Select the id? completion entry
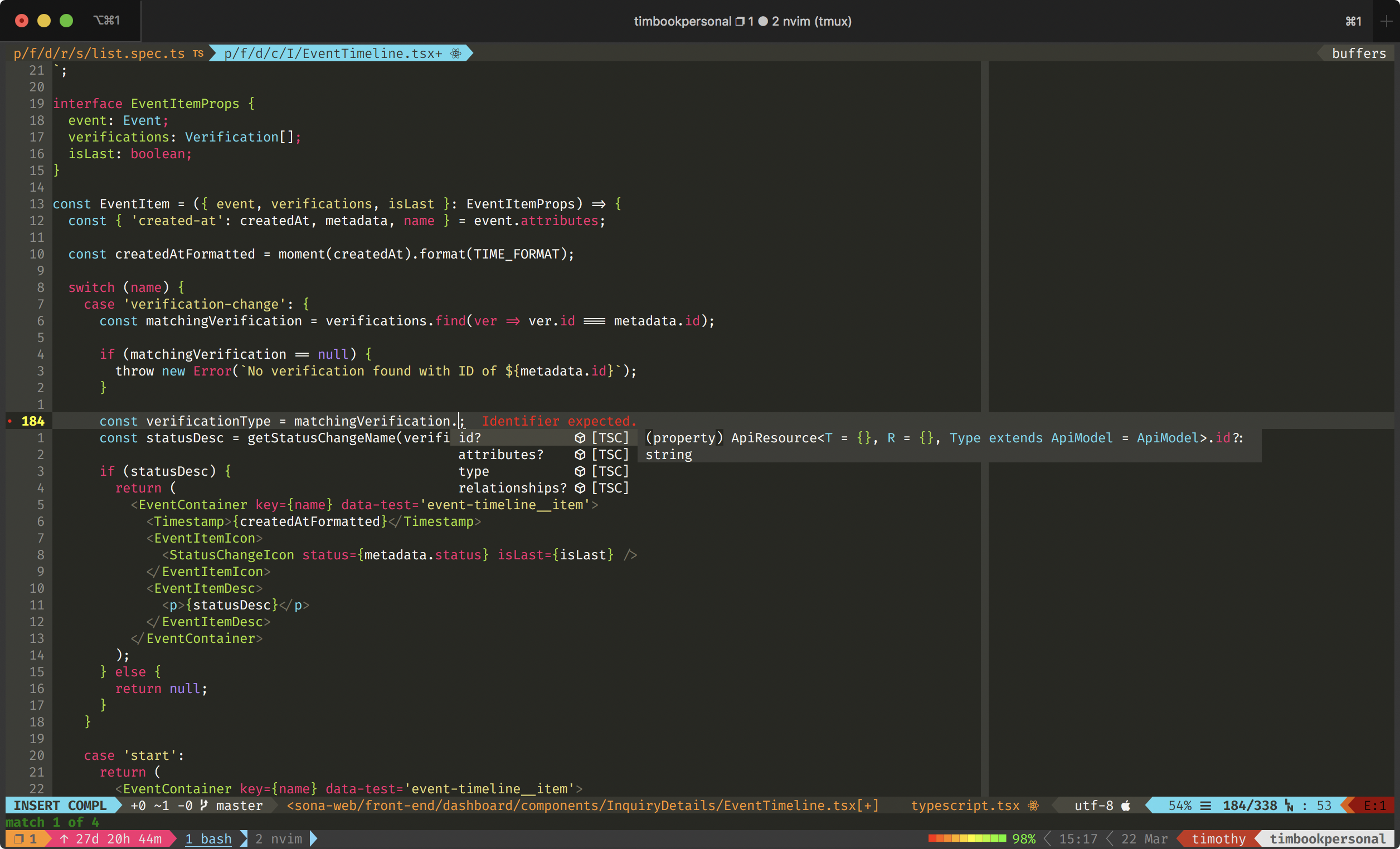1400x849 pixels. point(470,438)
